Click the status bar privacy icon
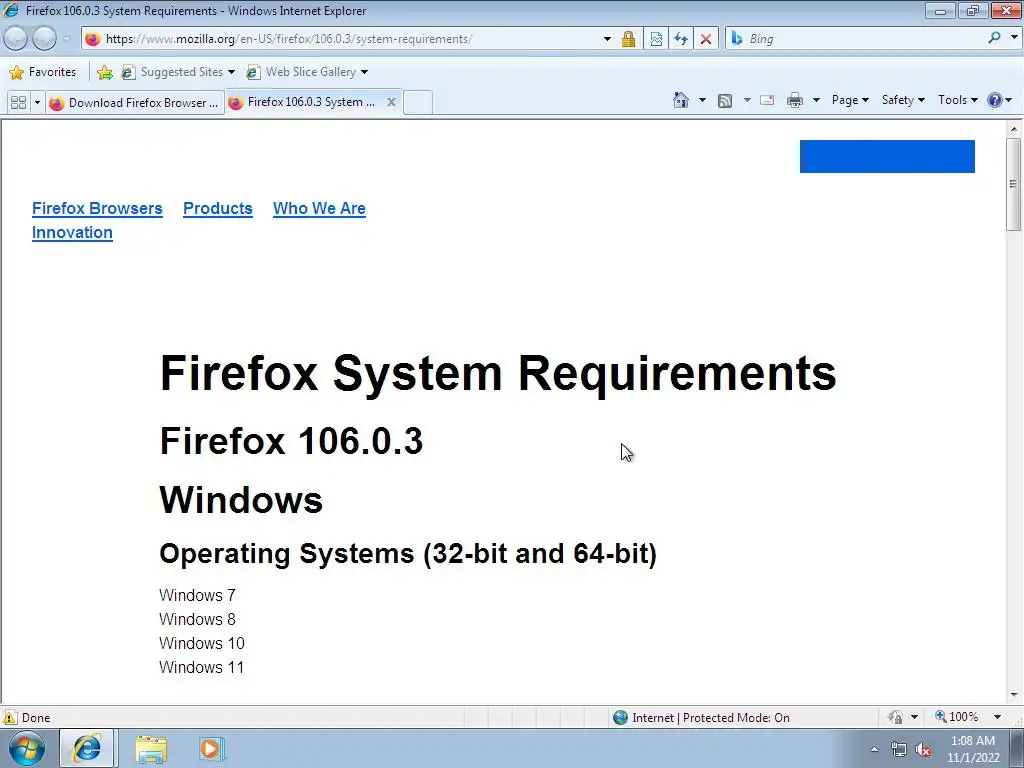The image size is (1024, 768). click(895, 718)
